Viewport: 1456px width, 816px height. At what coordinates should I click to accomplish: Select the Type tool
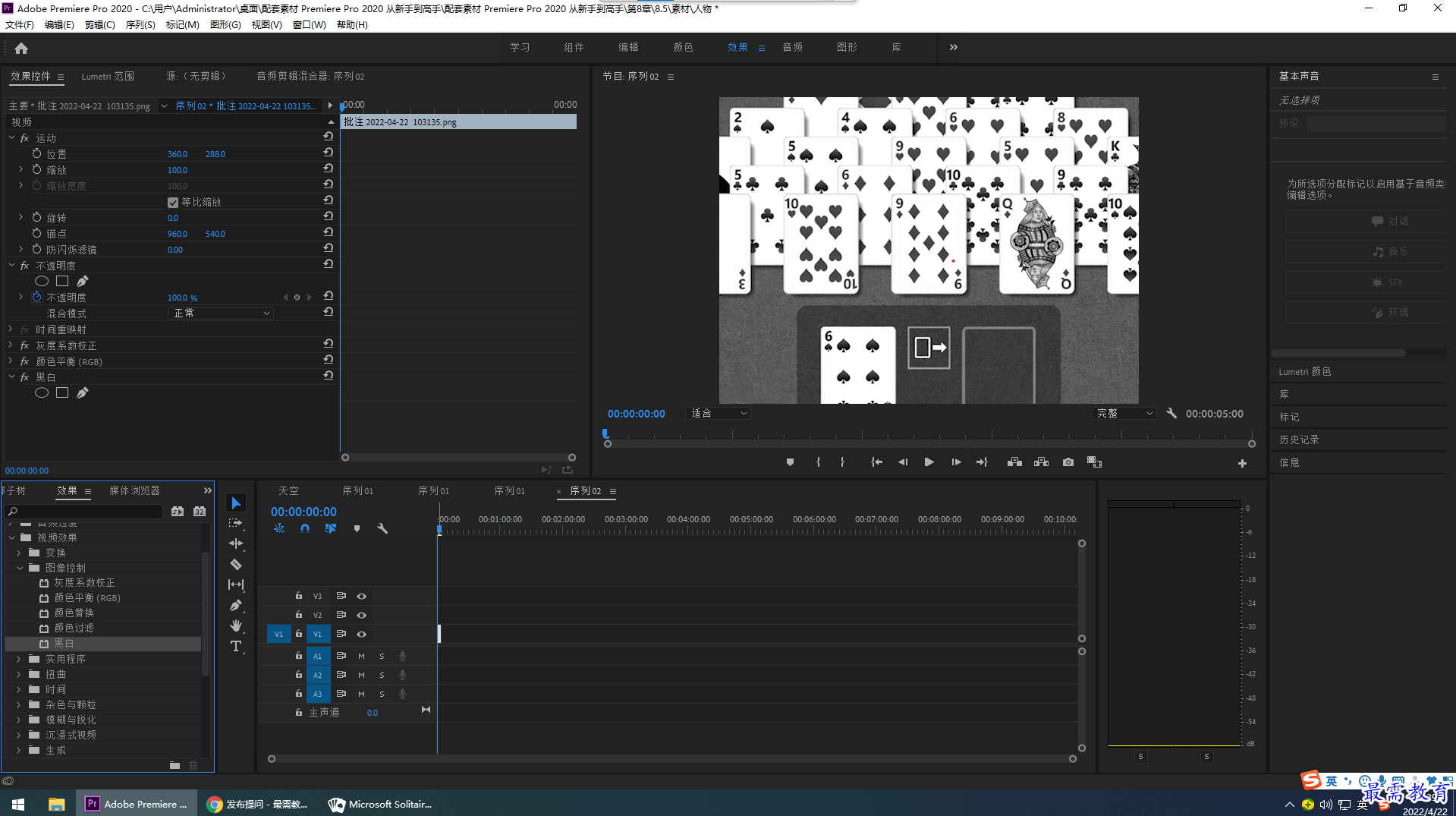(x=236, y=646)
